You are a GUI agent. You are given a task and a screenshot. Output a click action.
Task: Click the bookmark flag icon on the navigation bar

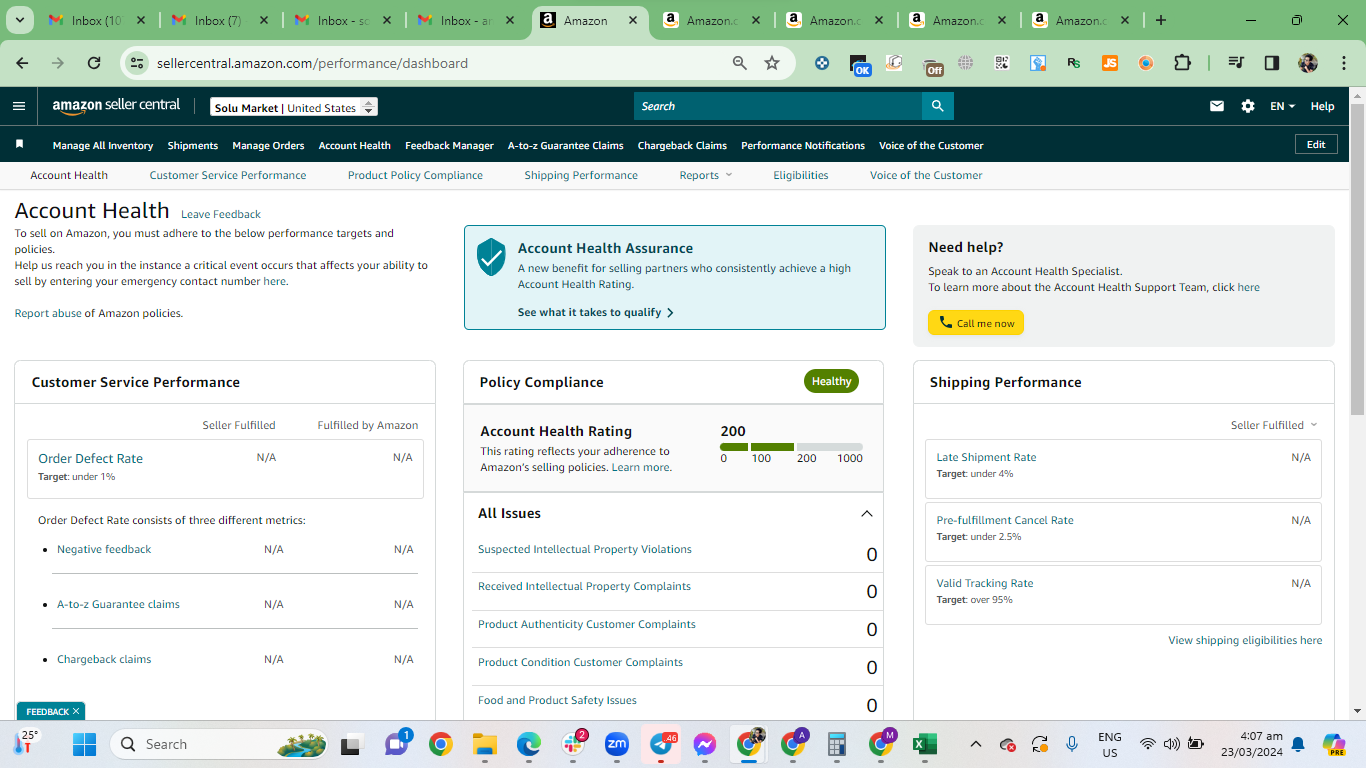click(x=19, y=145)
